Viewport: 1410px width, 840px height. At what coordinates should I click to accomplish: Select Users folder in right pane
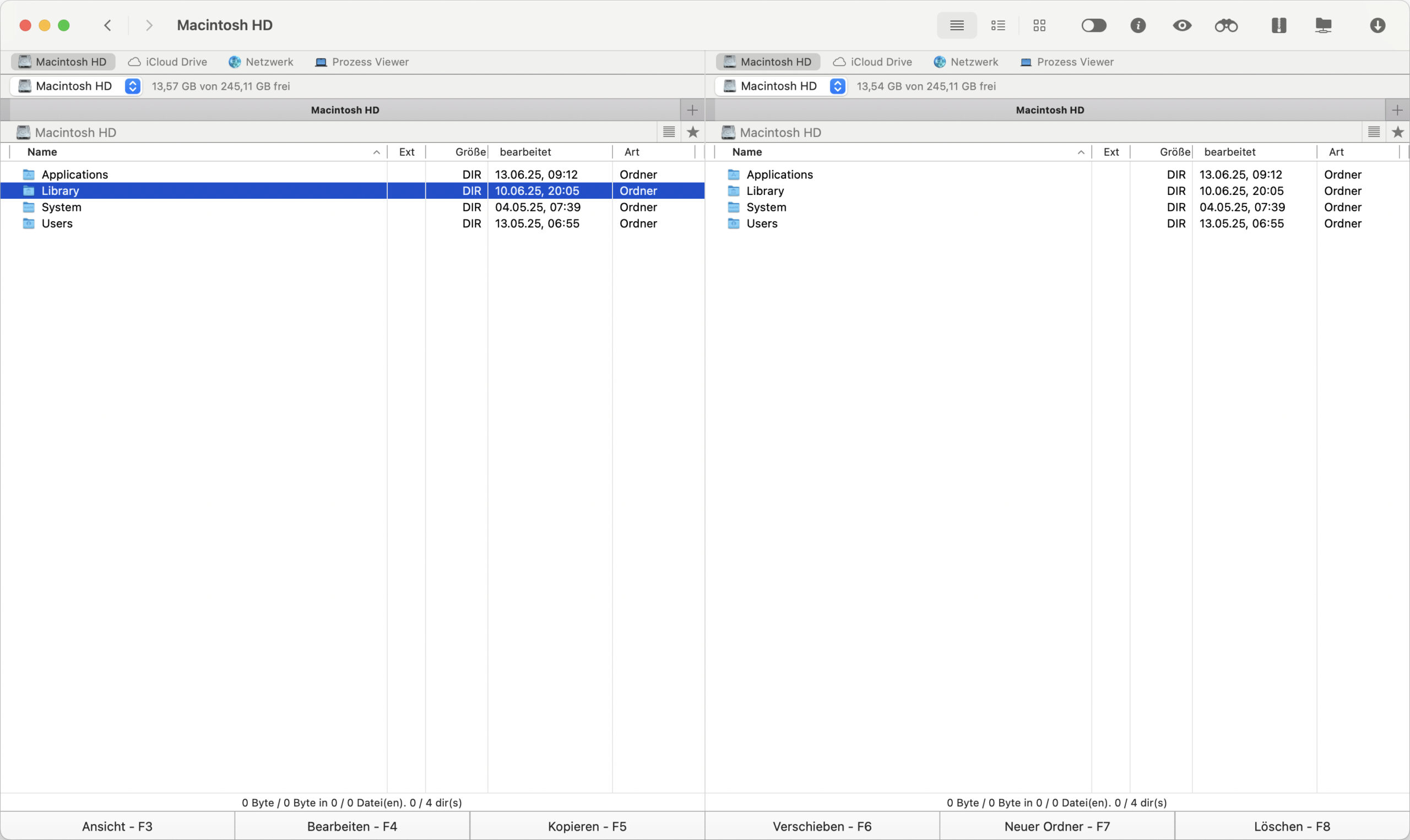coord(762,223)
